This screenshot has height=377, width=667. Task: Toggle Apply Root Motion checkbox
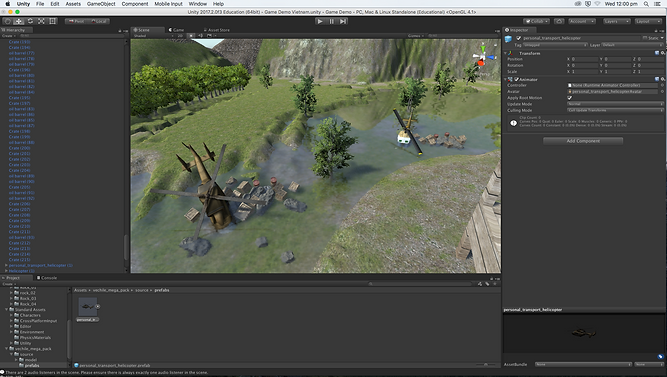pos(570,98)
